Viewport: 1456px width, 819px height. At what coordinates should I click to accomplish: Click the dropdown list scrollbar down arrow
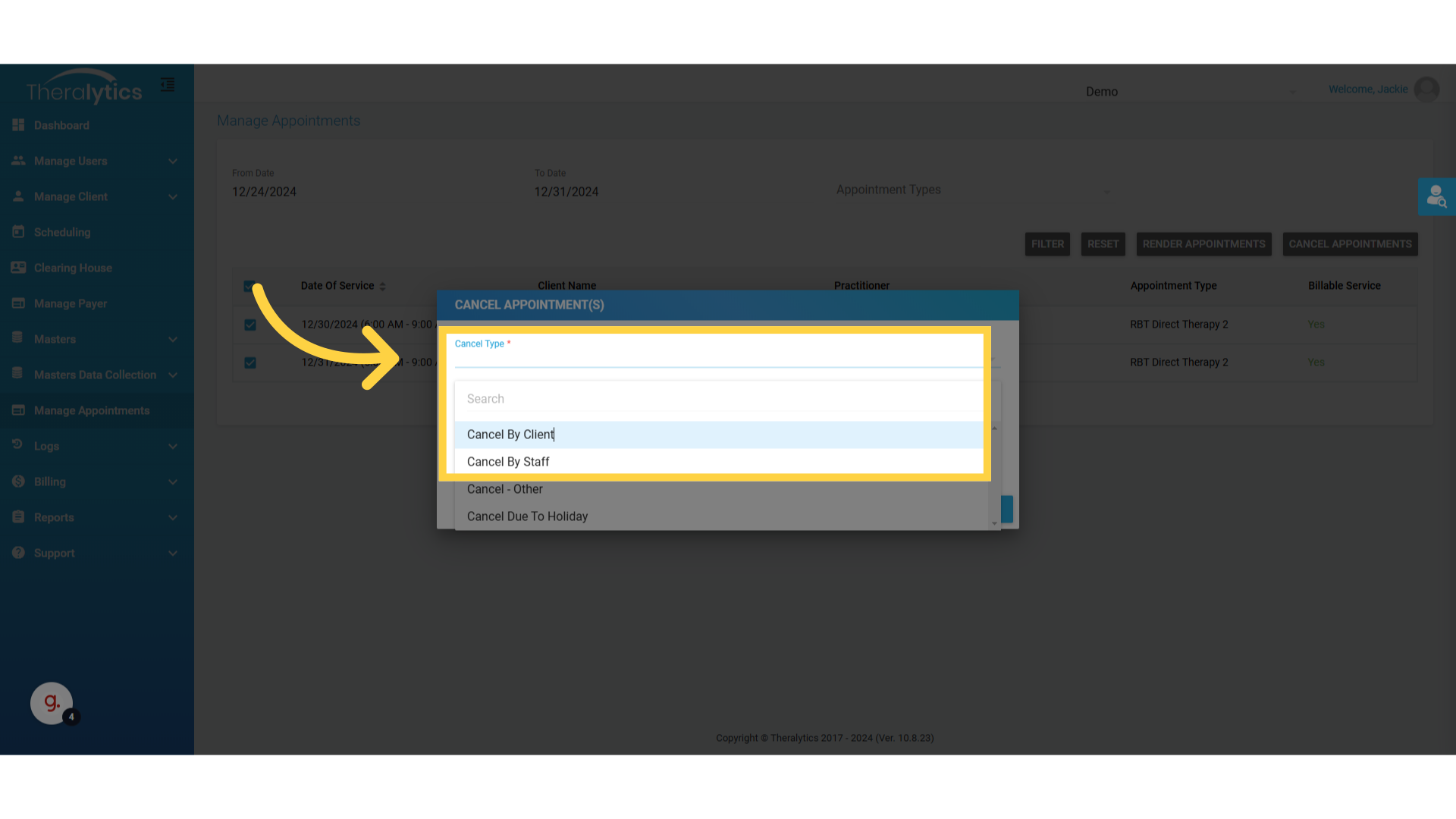point(994,523)
